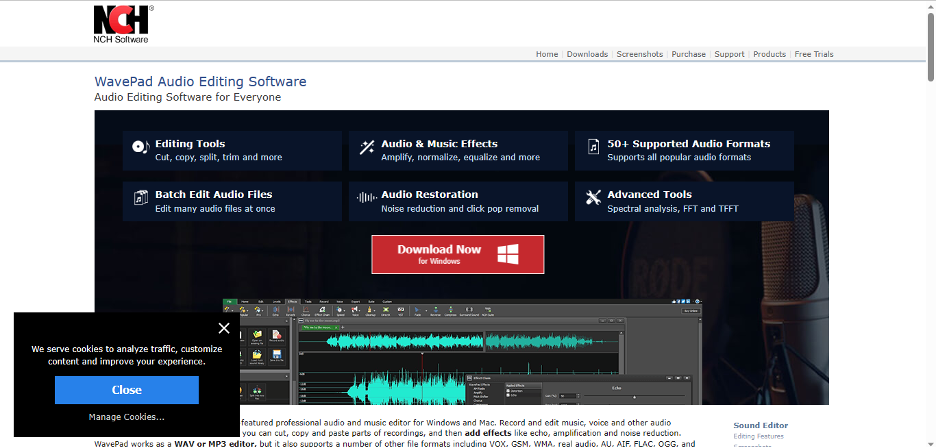
Task: Open the Editing Features sidebar link
Action: point(759,437)
